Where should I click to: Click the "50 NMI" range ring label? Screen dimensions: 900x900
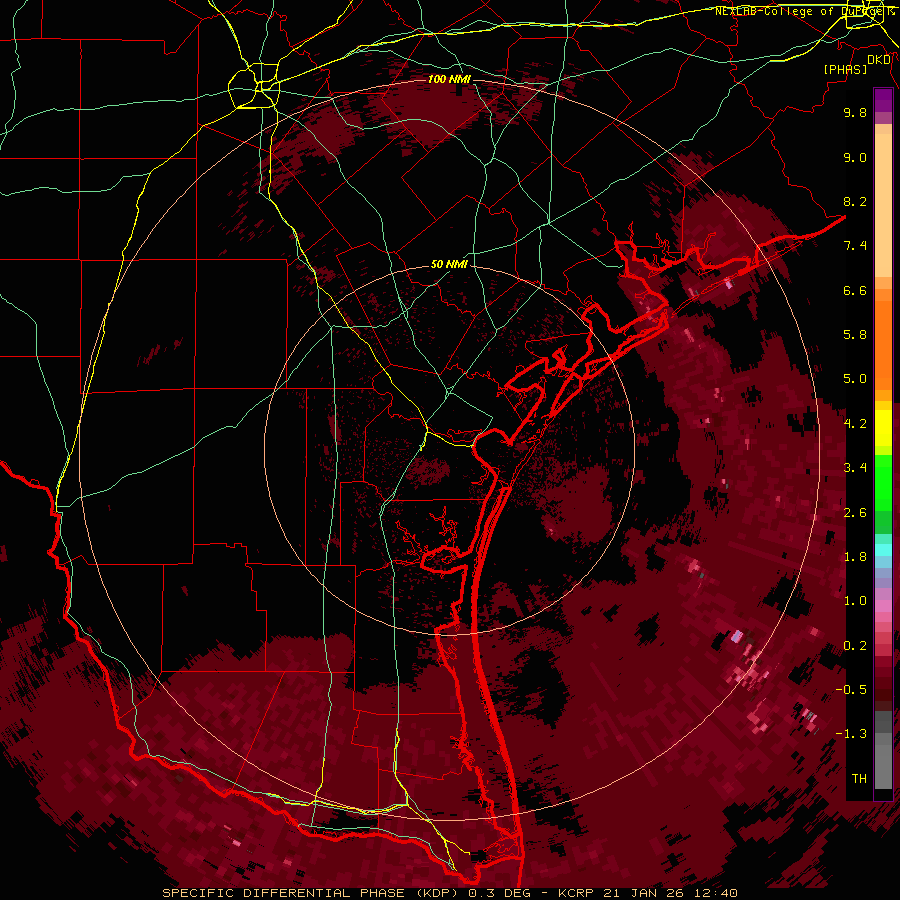click(x=449, y=264)
